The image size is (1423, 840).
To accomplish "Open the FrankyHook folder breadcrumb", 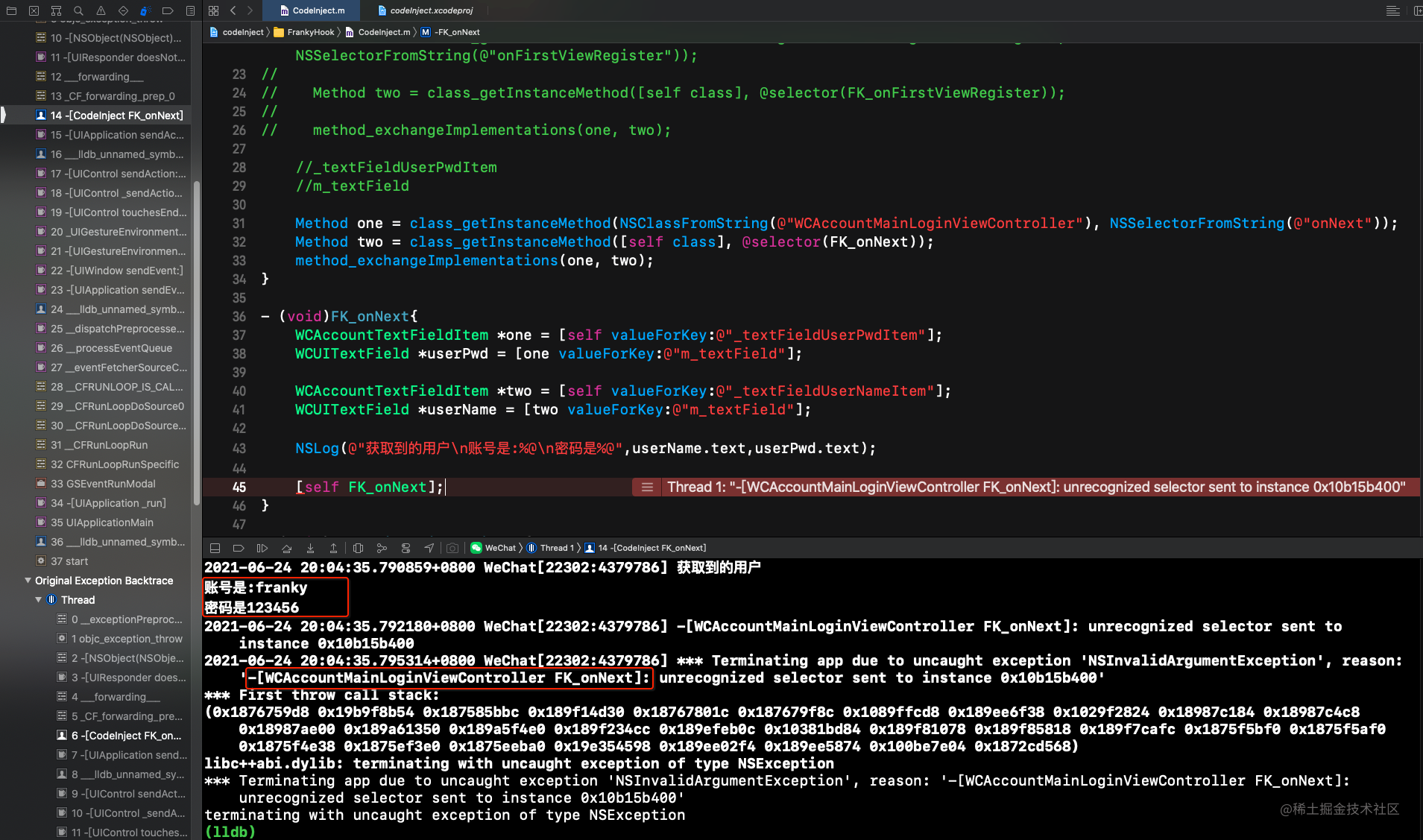I will coord(304,32).
